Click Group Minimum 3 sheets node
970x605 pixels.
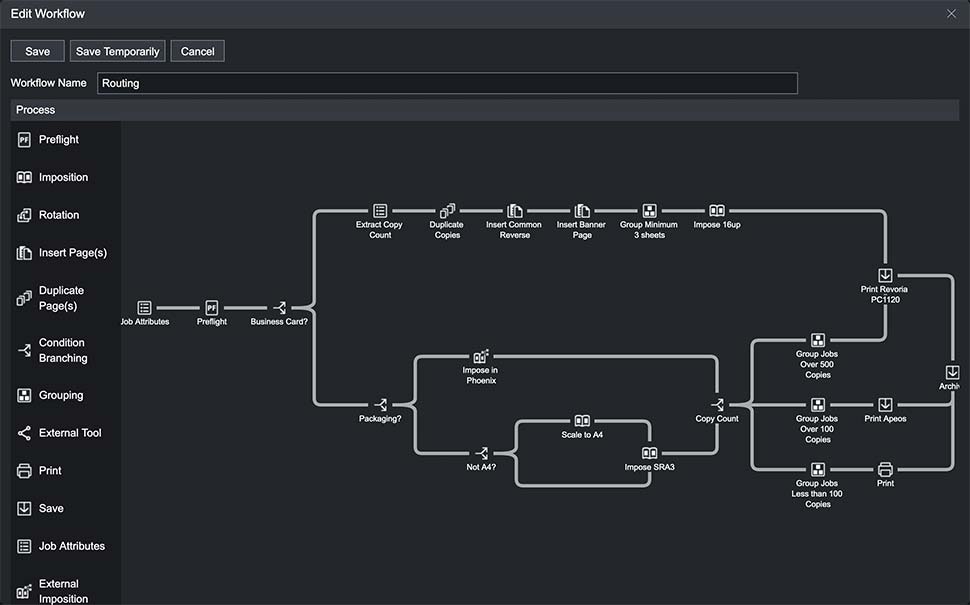650,211
